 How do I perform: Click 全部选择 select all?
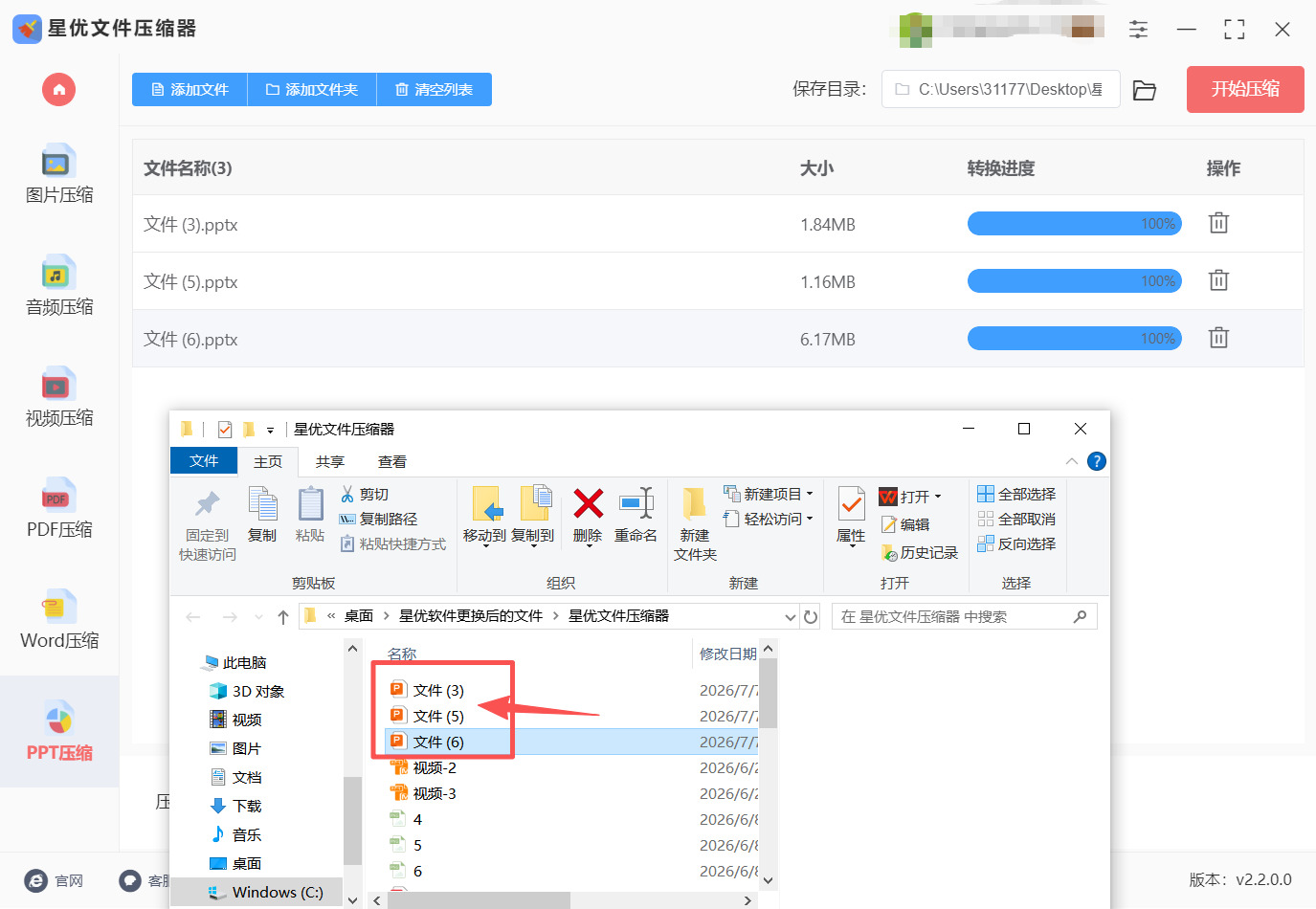1016,494
